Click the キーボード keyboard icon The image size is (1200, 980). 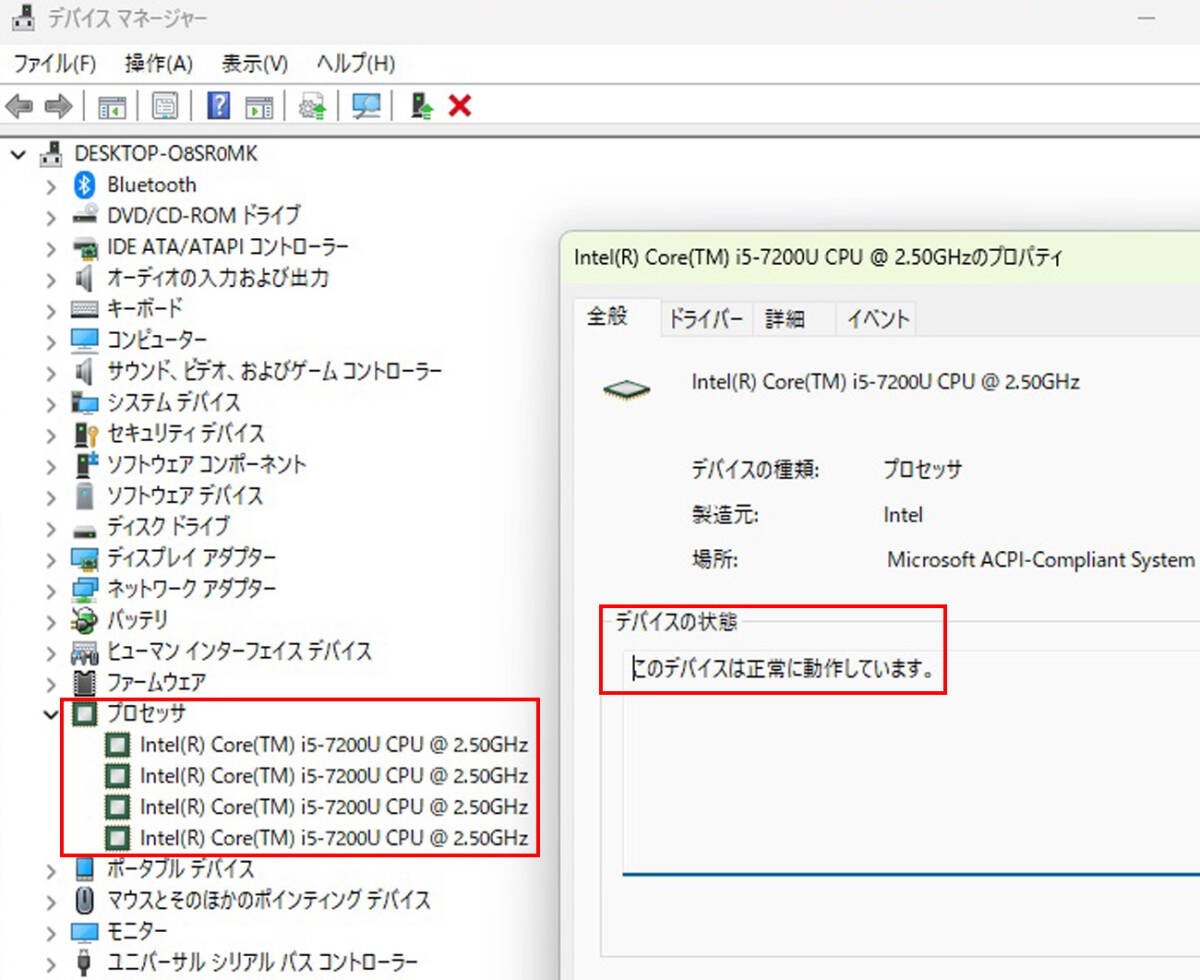85,309
